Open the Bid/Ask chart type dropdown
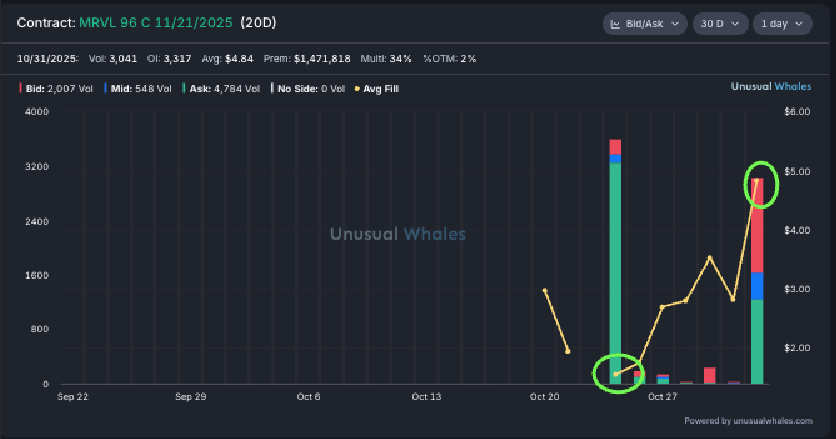 click(645, 24)
